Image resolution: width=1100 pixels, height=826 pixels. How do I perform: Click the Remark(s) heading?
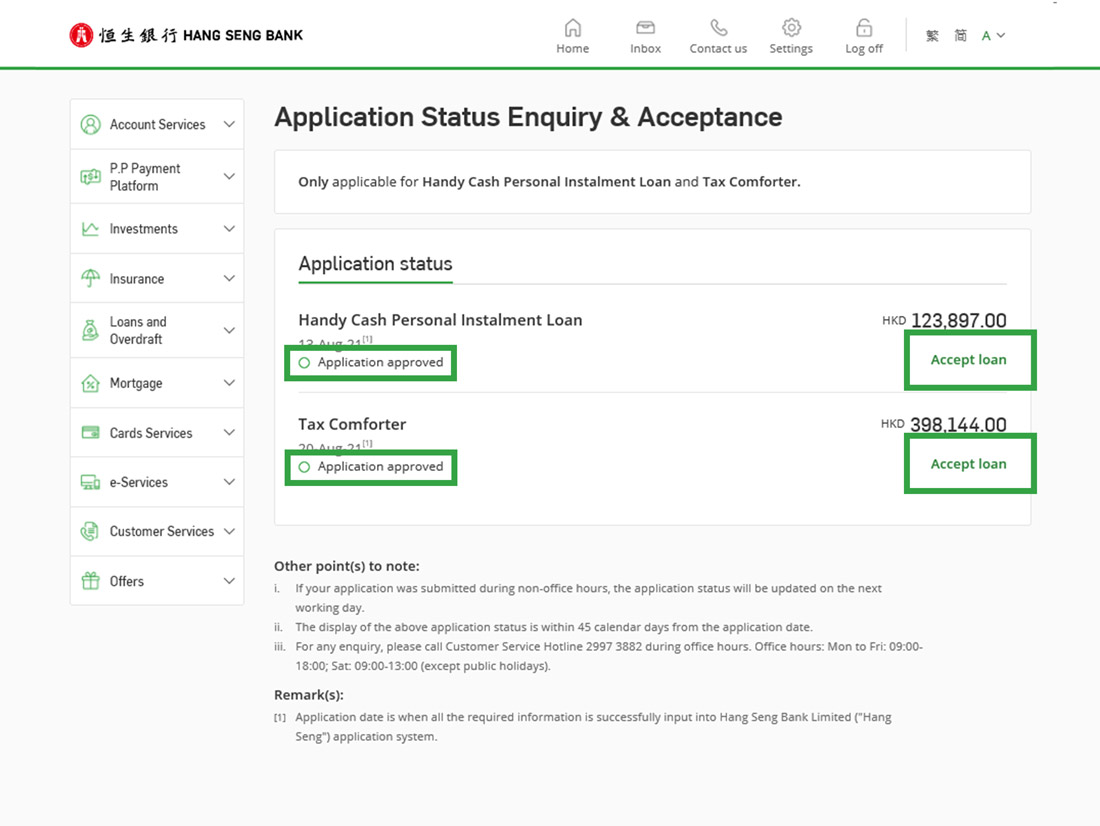(x=309, y=695)
